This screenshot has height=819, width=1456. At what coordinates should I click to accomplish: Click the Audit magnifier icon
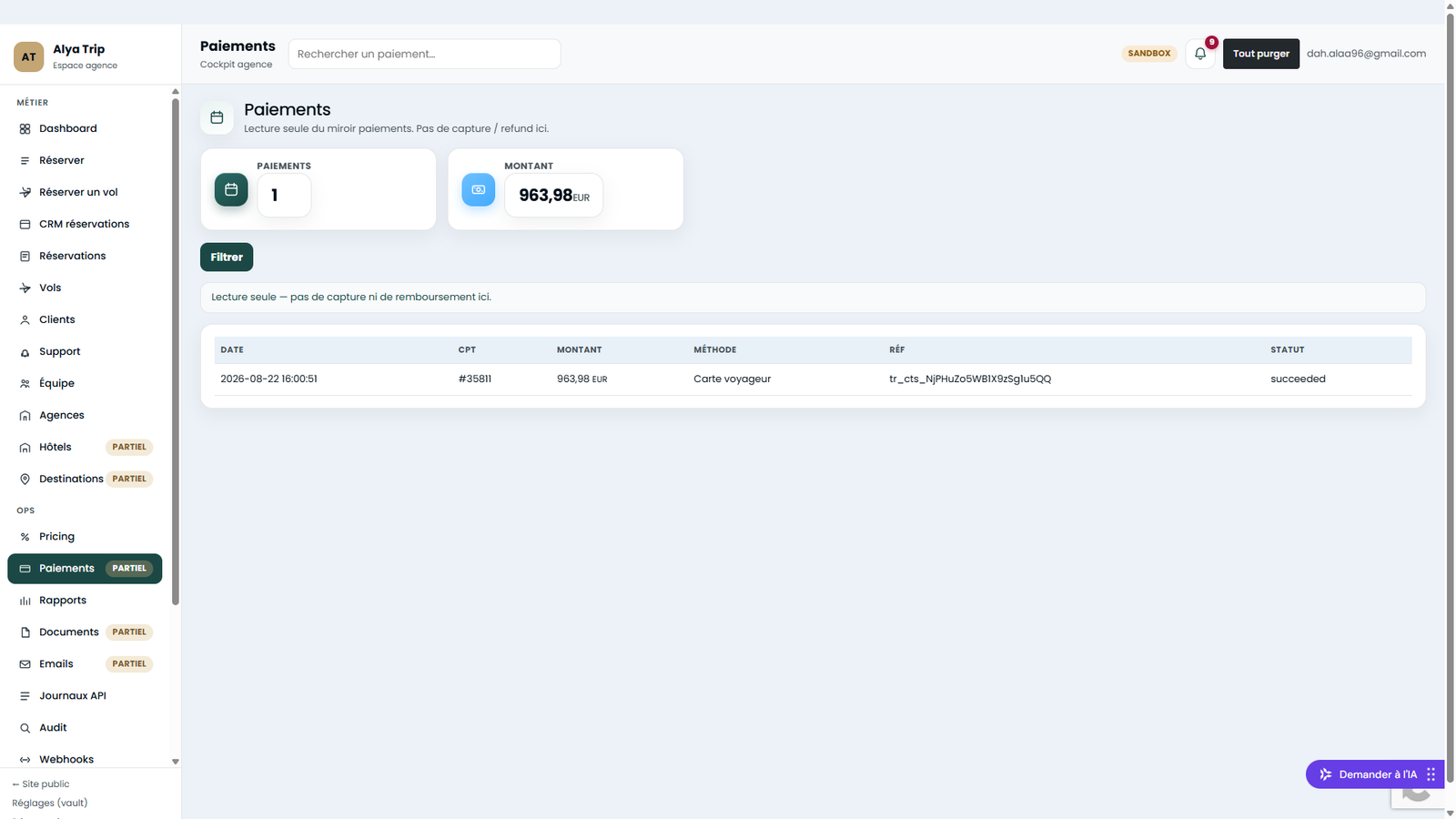tap(25, 728)
